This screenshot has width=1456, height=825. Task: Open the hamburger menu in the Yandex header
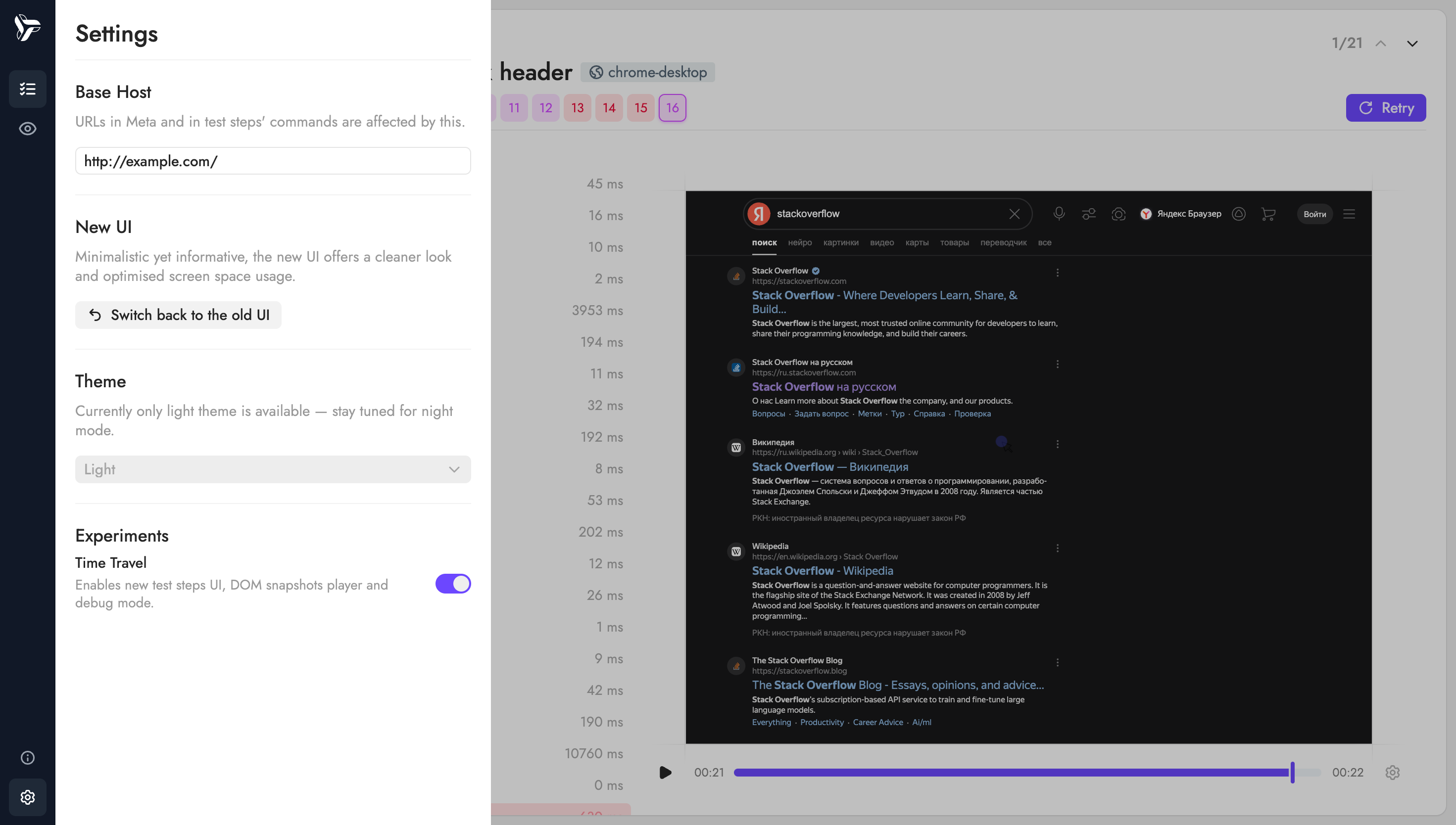tap(1350, 214)
